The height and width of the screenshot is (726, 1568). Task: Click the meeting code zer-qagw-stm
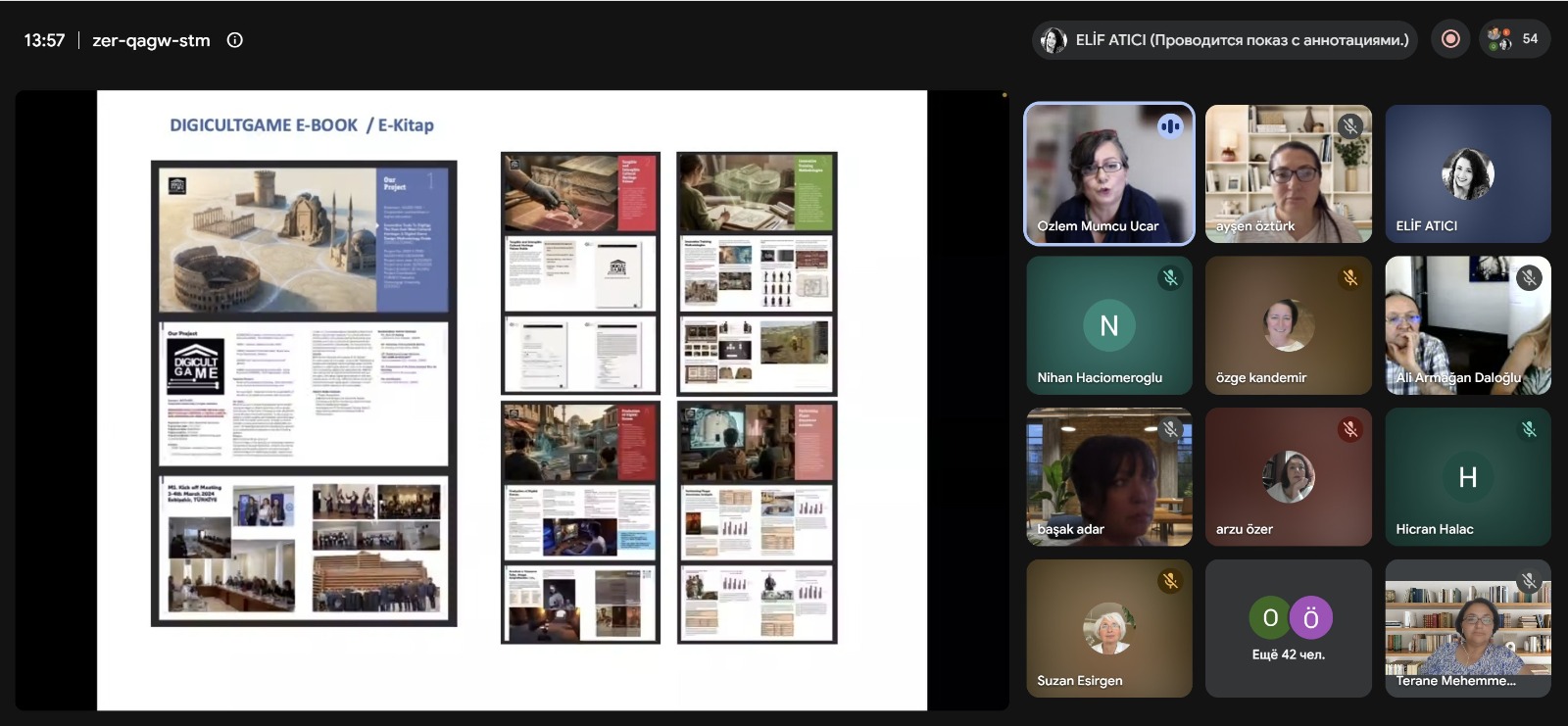(151, 40)
